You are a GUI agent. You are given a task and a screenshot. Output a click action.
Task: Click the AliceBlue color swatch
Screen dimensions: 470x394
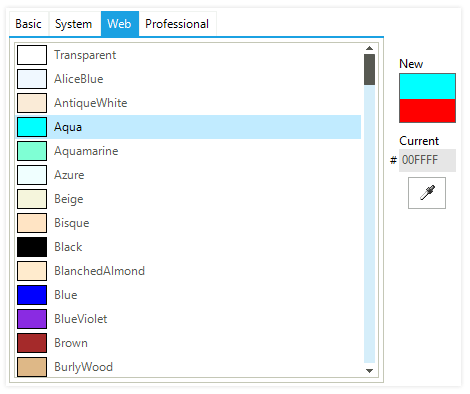point(32,79)
